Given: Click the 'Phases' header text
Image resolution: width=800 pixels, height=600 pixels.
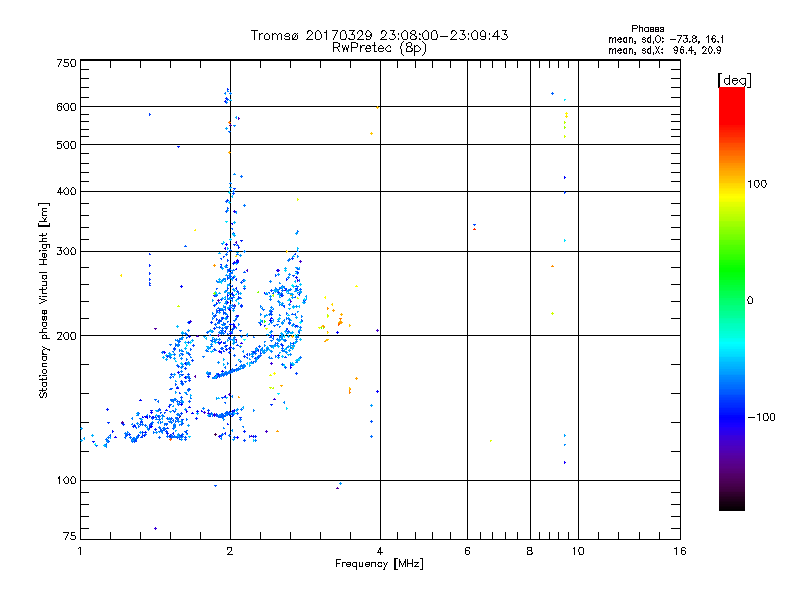Looking at the screenshot, I should 647,29.
